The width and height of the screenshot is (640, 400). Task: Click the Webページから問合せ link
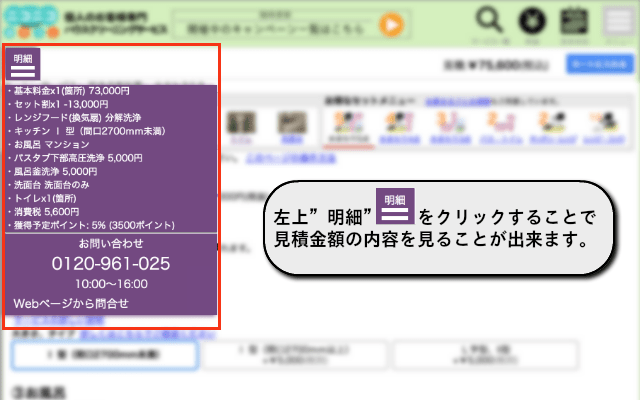click(71, 304)
